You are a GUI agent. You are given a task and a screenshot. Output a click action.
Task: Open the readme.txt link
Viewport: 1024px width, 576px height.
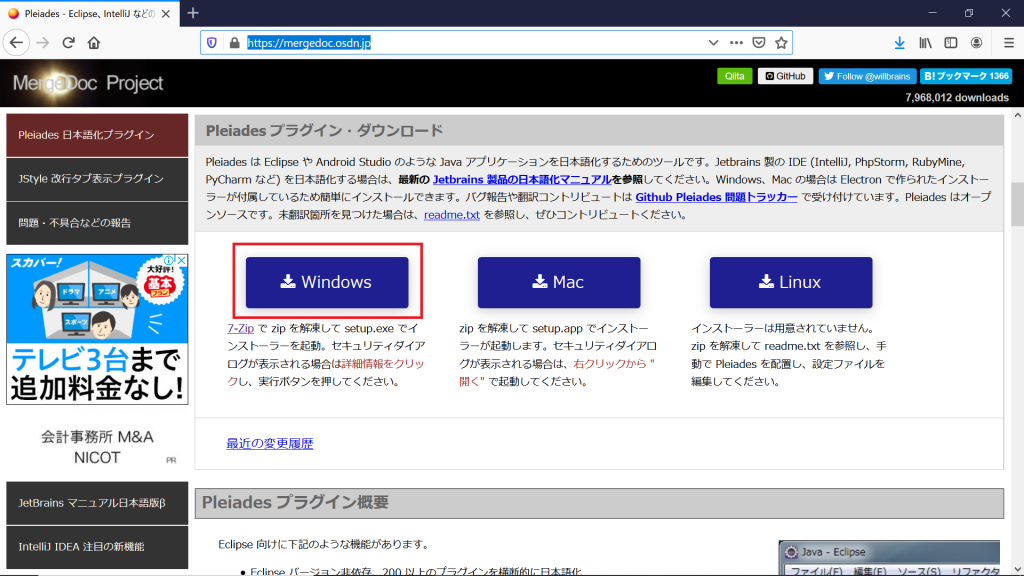coord(452,215)
